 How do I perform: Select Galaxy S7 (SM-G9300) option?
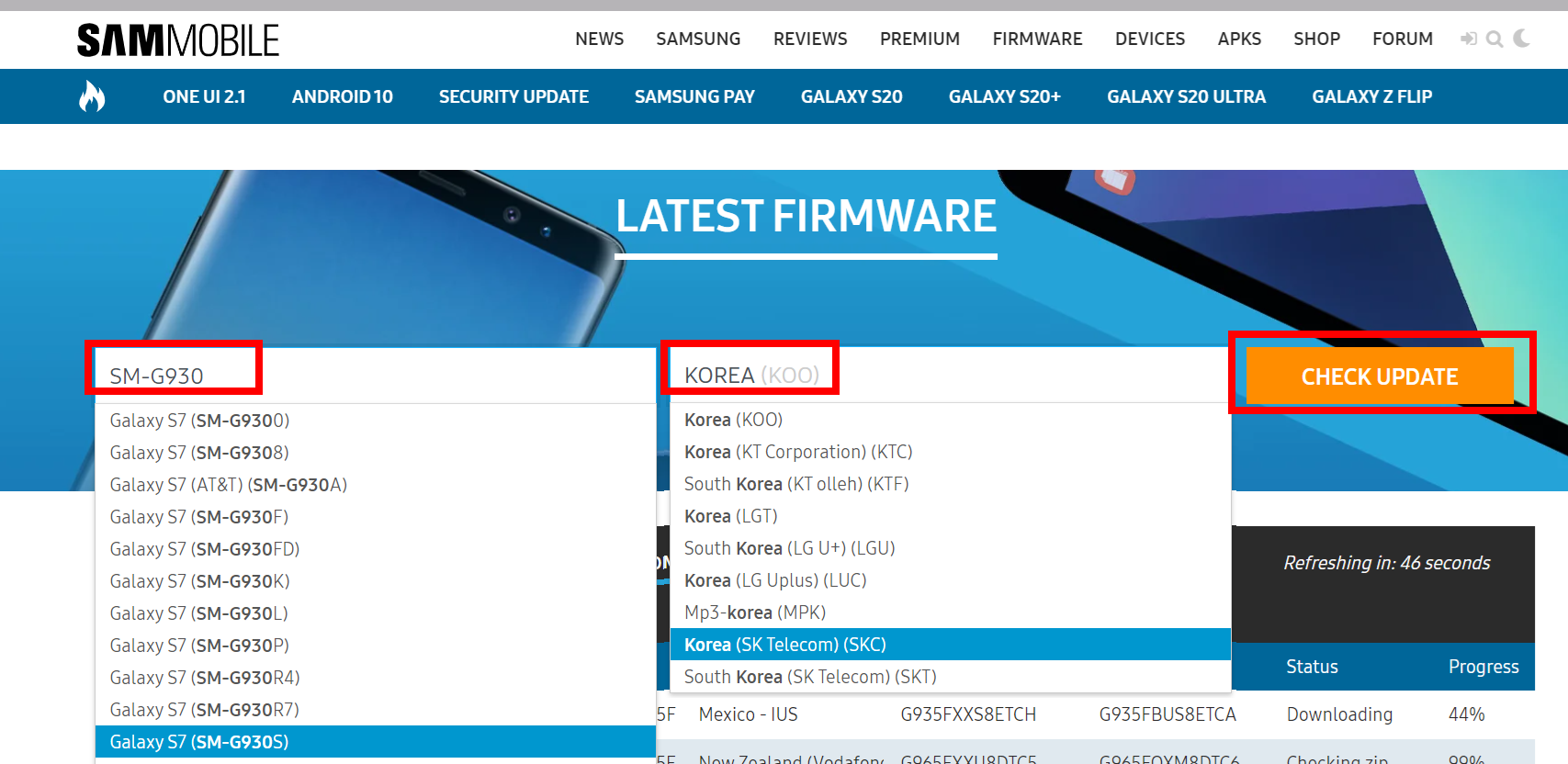click(x=376, y=421)
